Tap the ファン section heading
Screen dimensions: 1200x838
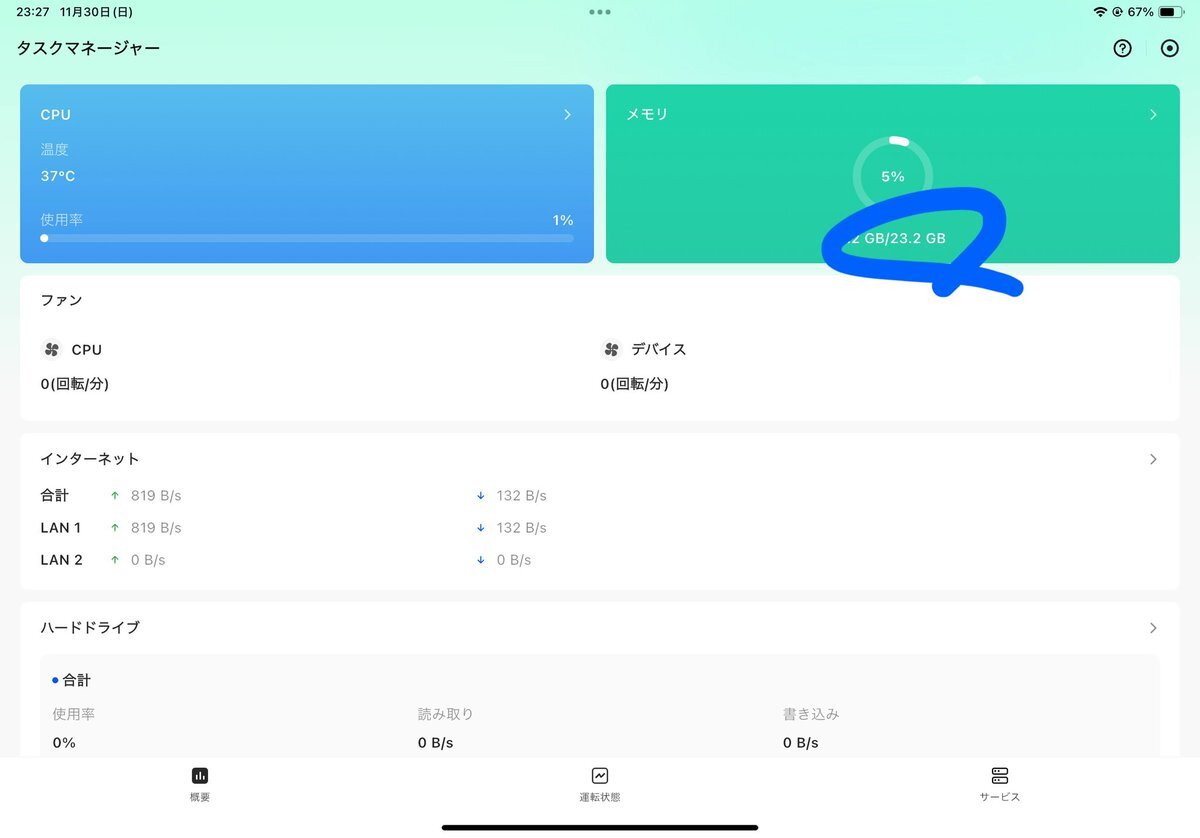click(x=61, y=300)
